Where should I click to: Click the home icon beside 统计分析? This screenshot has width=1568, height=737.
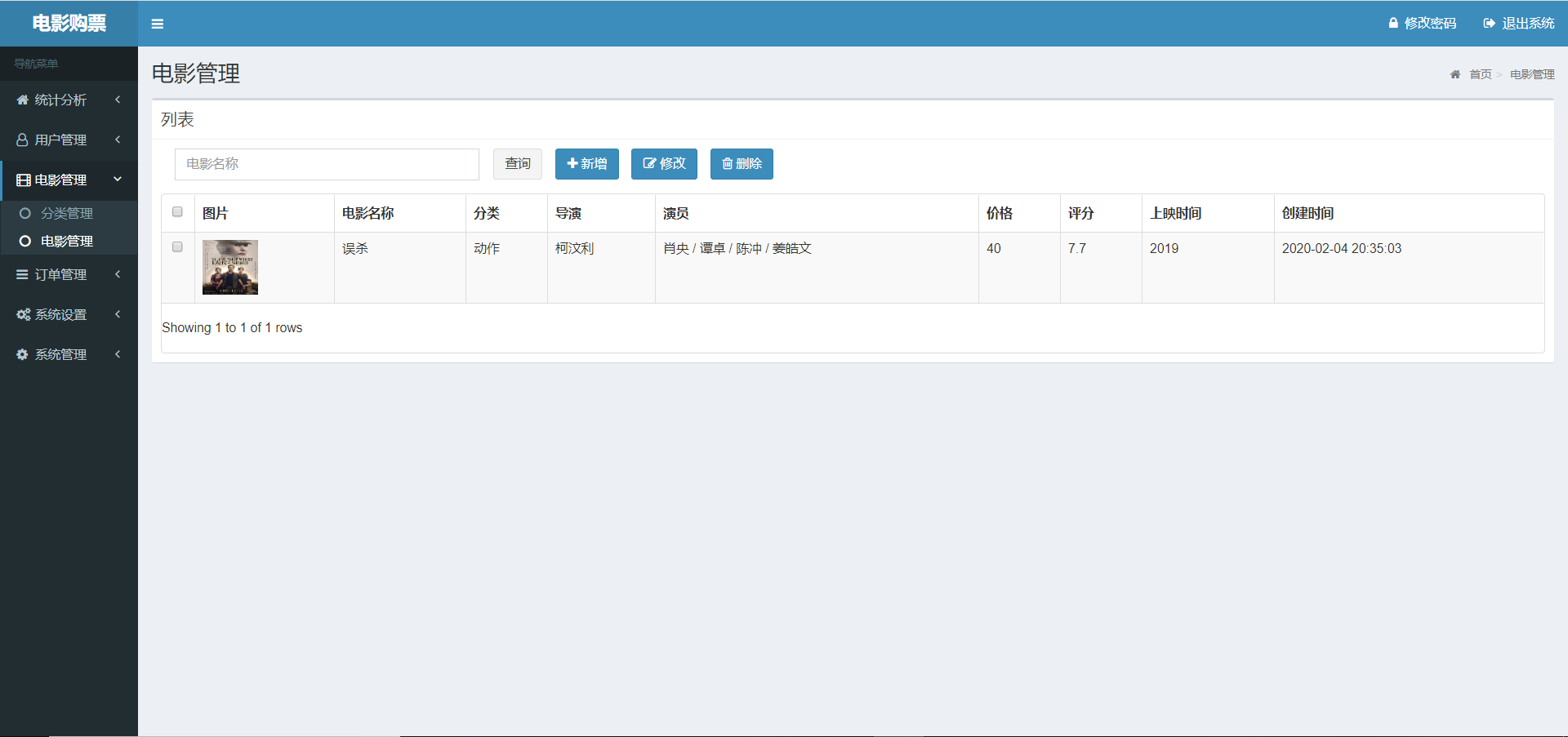point(23,100)
